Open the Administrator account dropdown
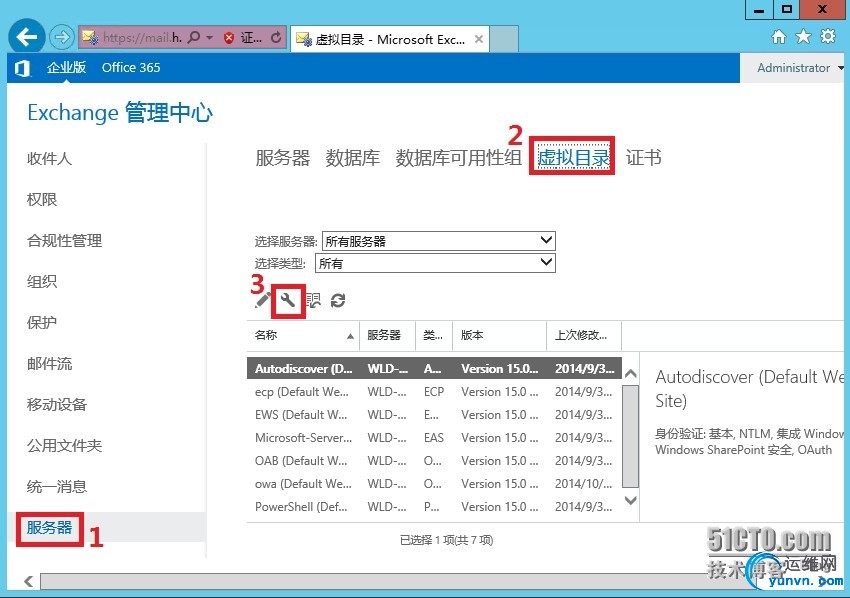Viewport: 850px width, 598px height. pos(800,68)
